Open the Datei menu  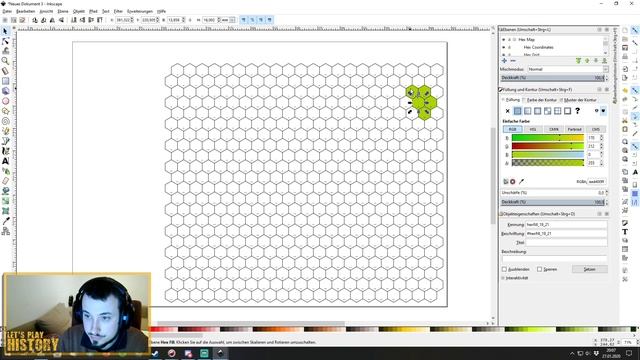[7, 11]
